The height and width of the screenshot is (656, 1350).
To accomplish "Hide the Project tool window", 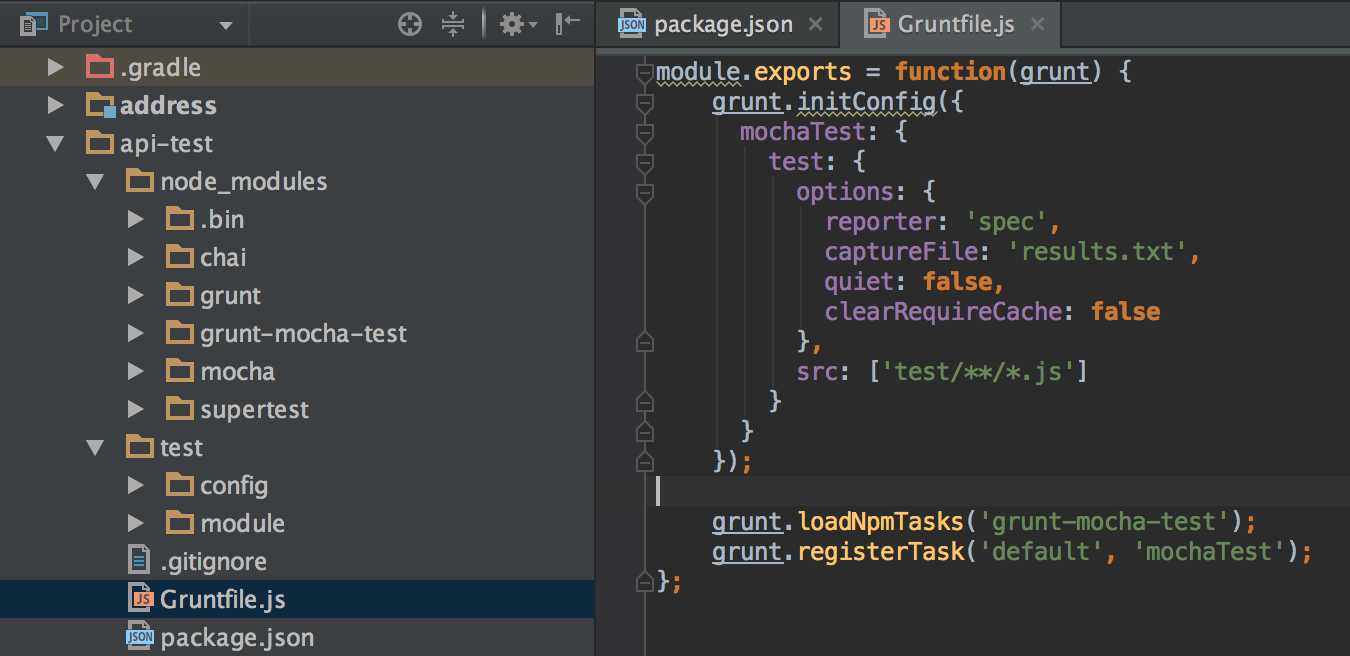I will (x=567, y=24).
